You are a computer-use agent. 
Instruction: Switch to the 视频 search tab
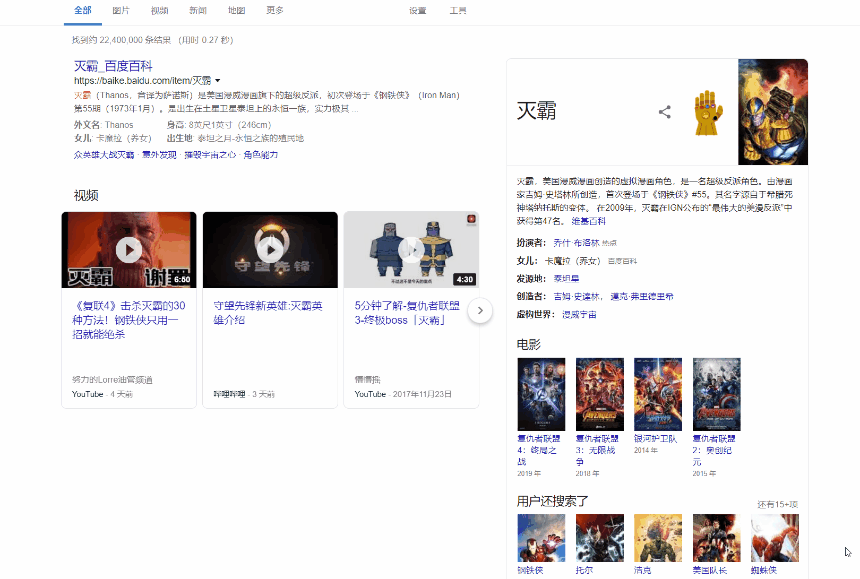[160, 10]
